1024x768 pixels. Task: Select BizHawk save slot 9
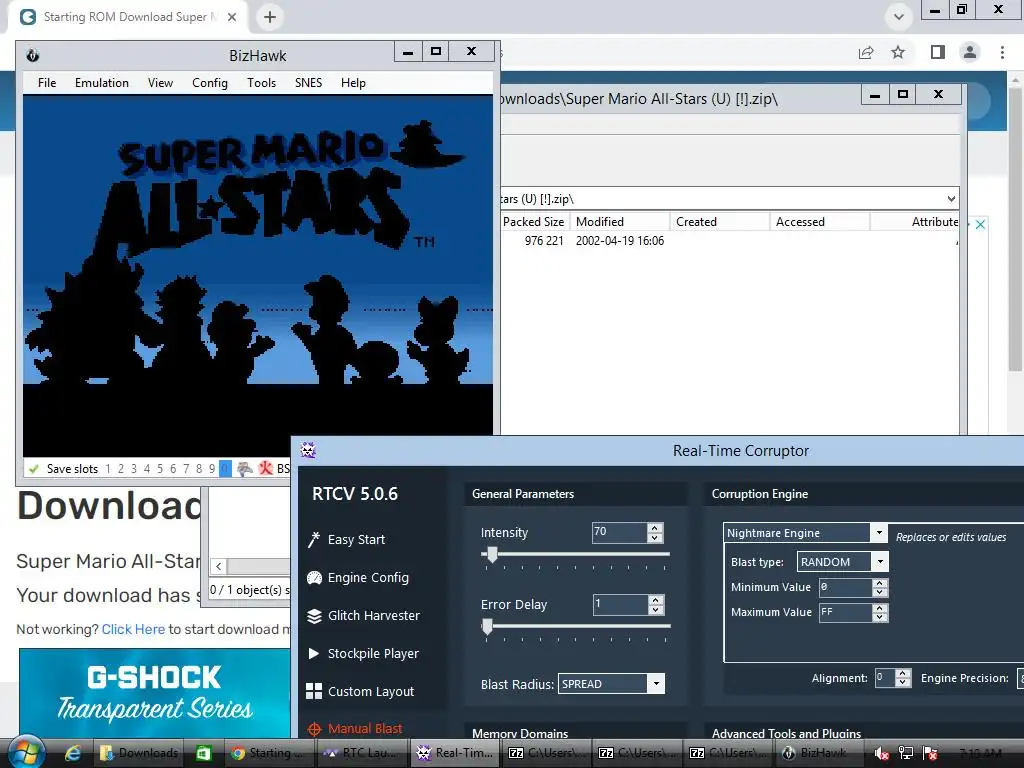point(212,468)
